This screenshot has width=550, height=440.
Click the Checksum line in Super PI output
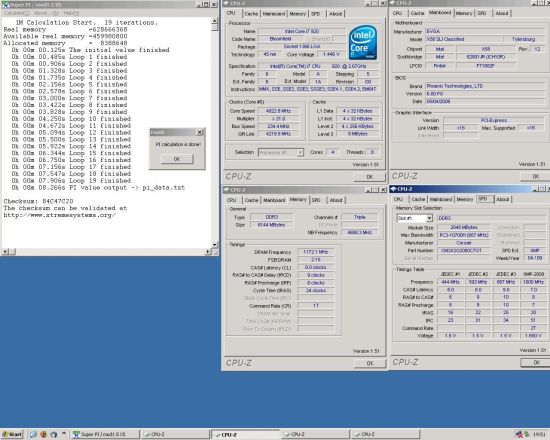39,201
